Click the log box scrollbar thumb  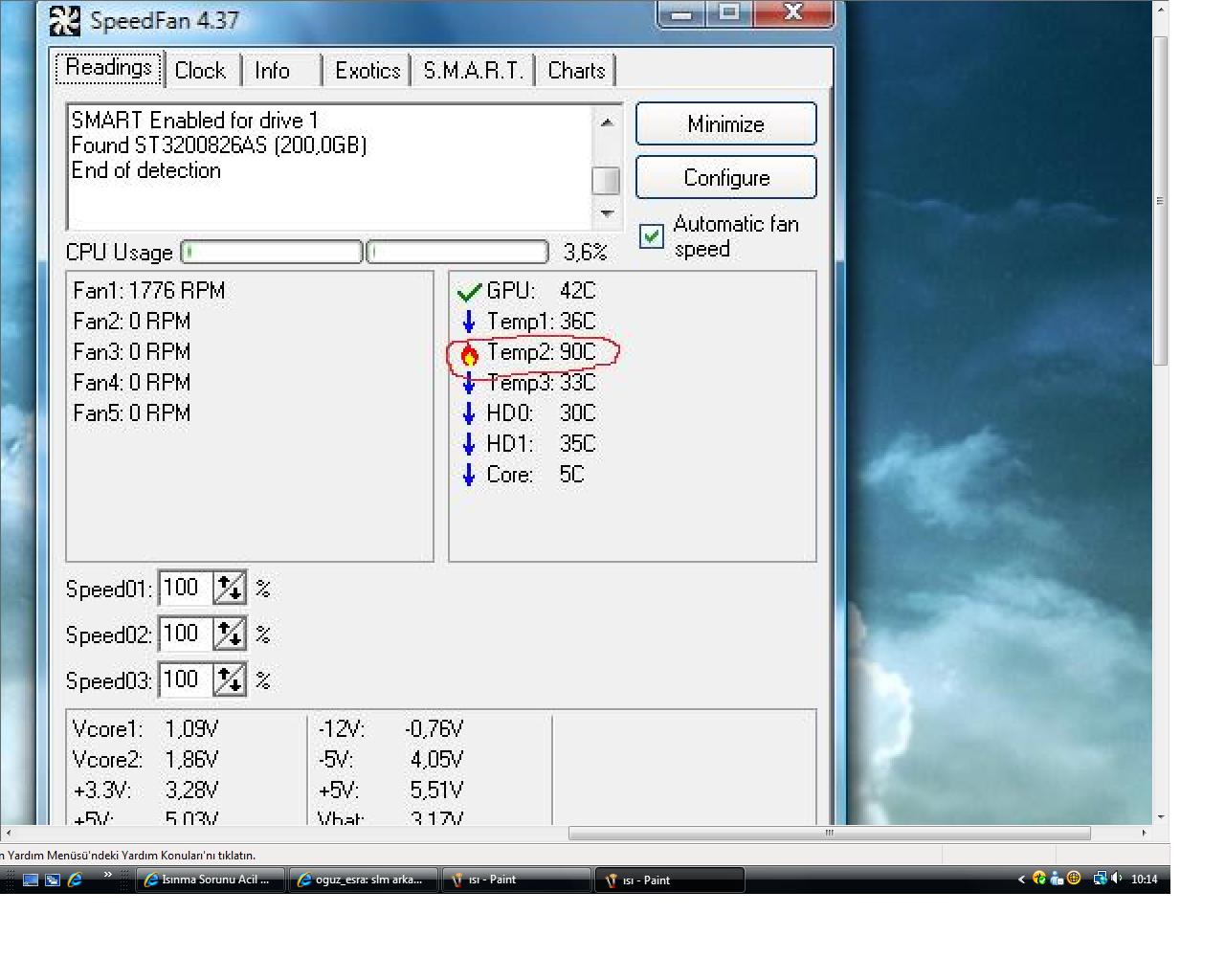[607, 180]
